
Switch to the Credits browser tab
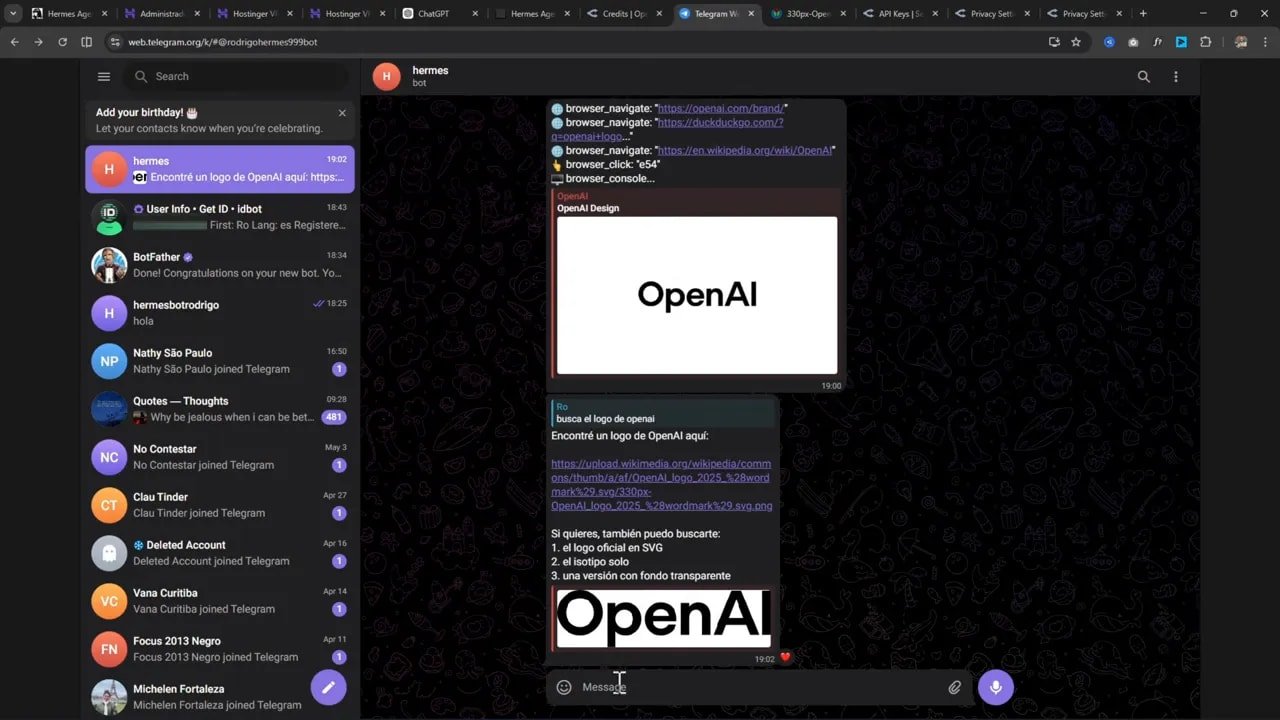point(623,14)
